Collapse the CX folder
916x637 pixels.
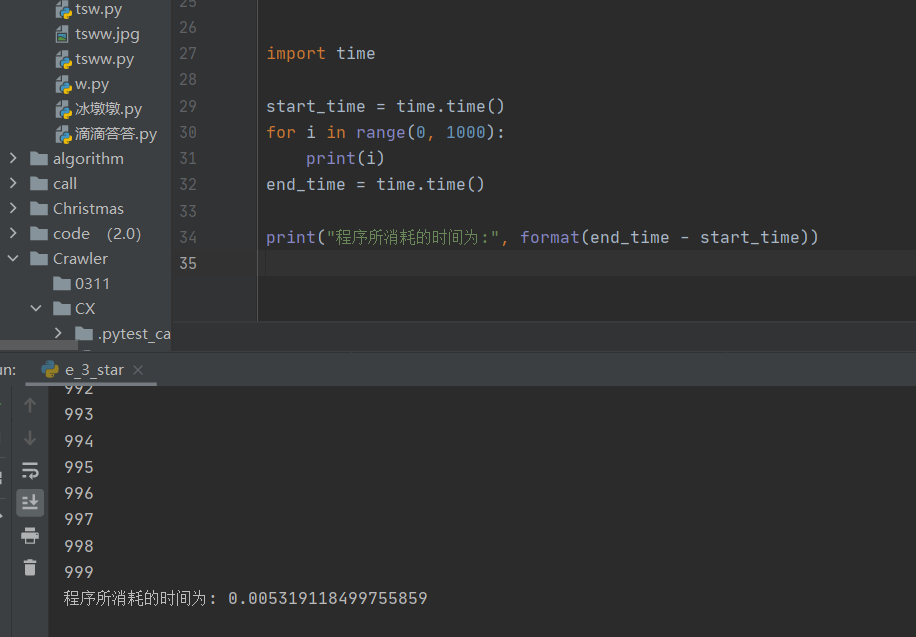(x=36, y=309)
